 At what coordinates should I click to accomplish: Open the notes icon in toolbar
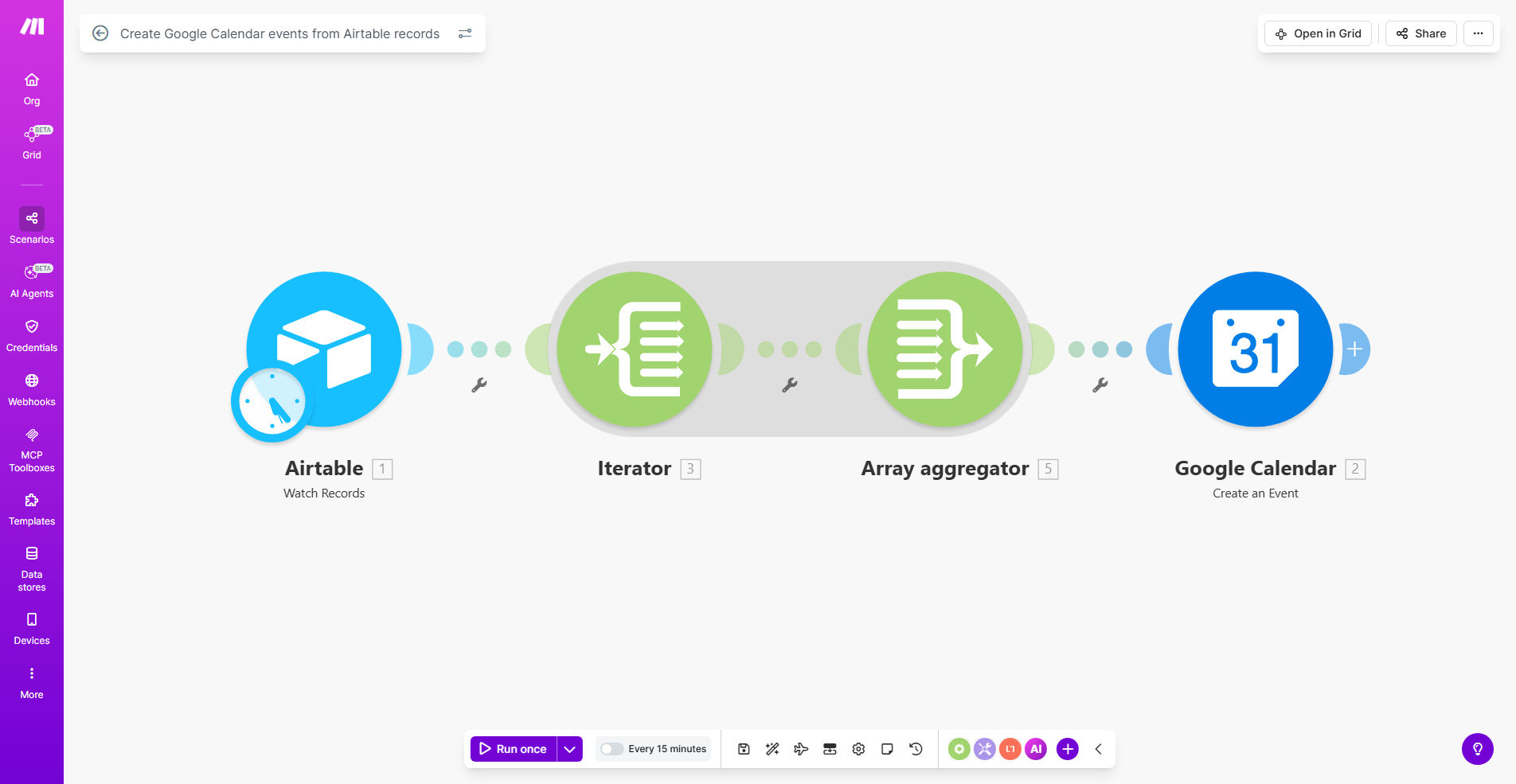tap(887, 749)
